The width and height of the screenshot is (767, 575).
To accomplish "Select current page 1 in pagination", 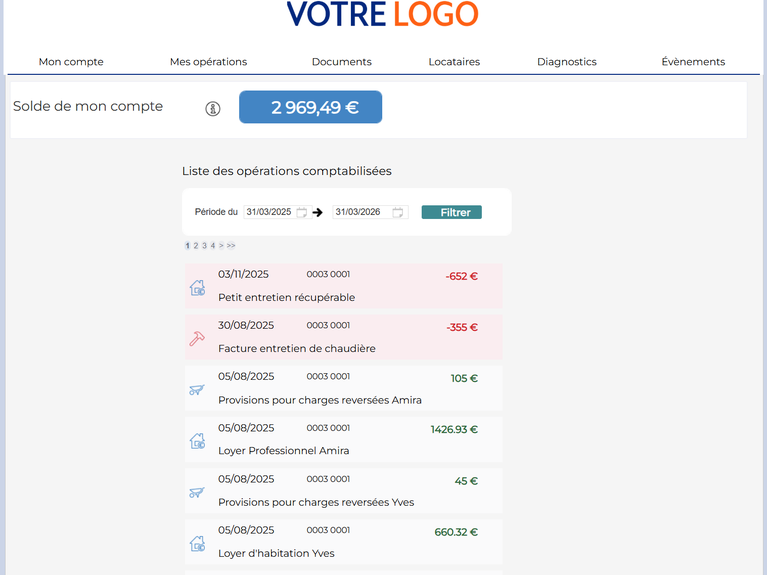I will click(x=187, y=246).
